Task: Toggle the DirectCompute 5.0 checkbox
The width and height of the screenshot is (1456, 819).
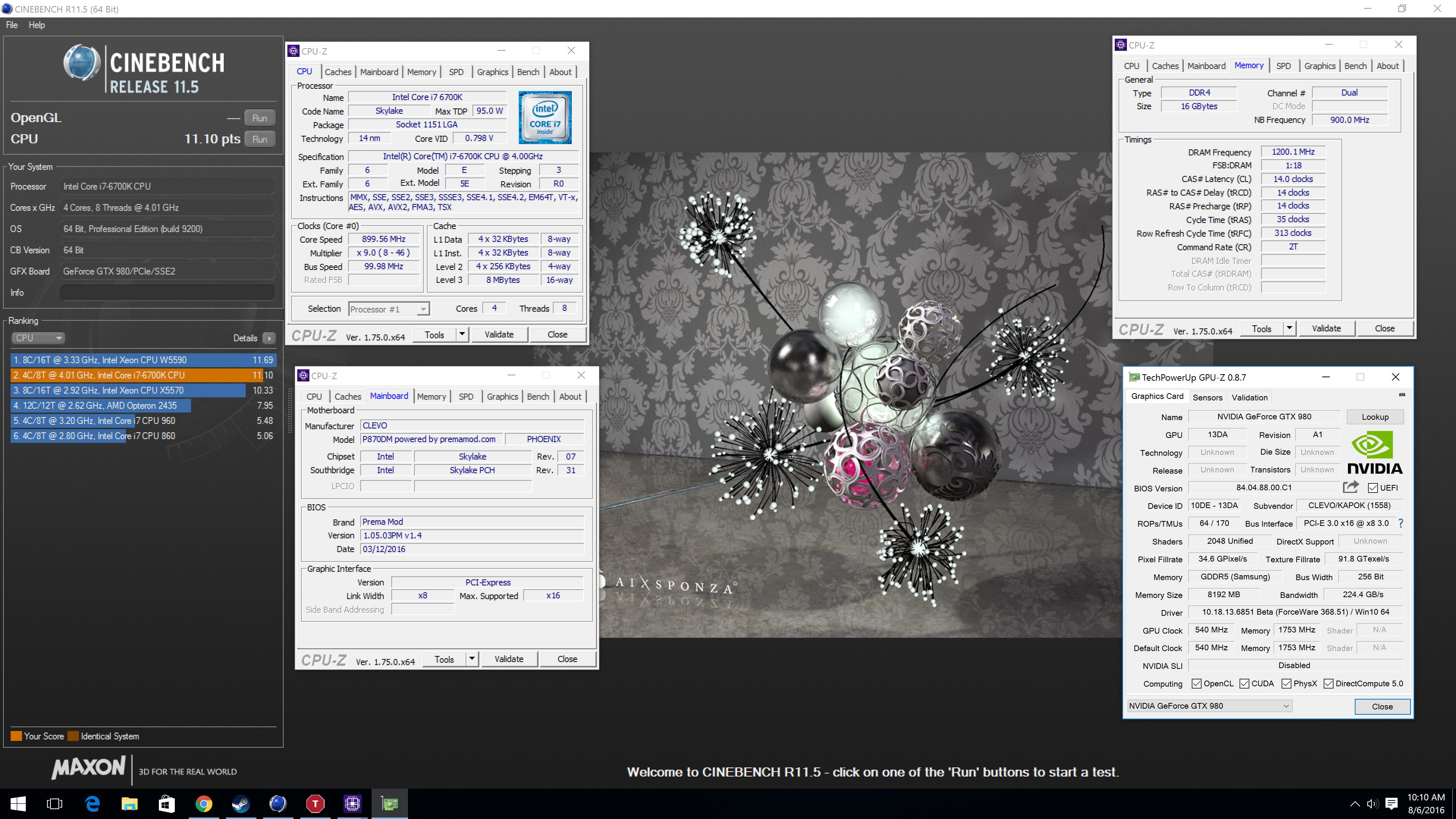Action: point(1328,684)
